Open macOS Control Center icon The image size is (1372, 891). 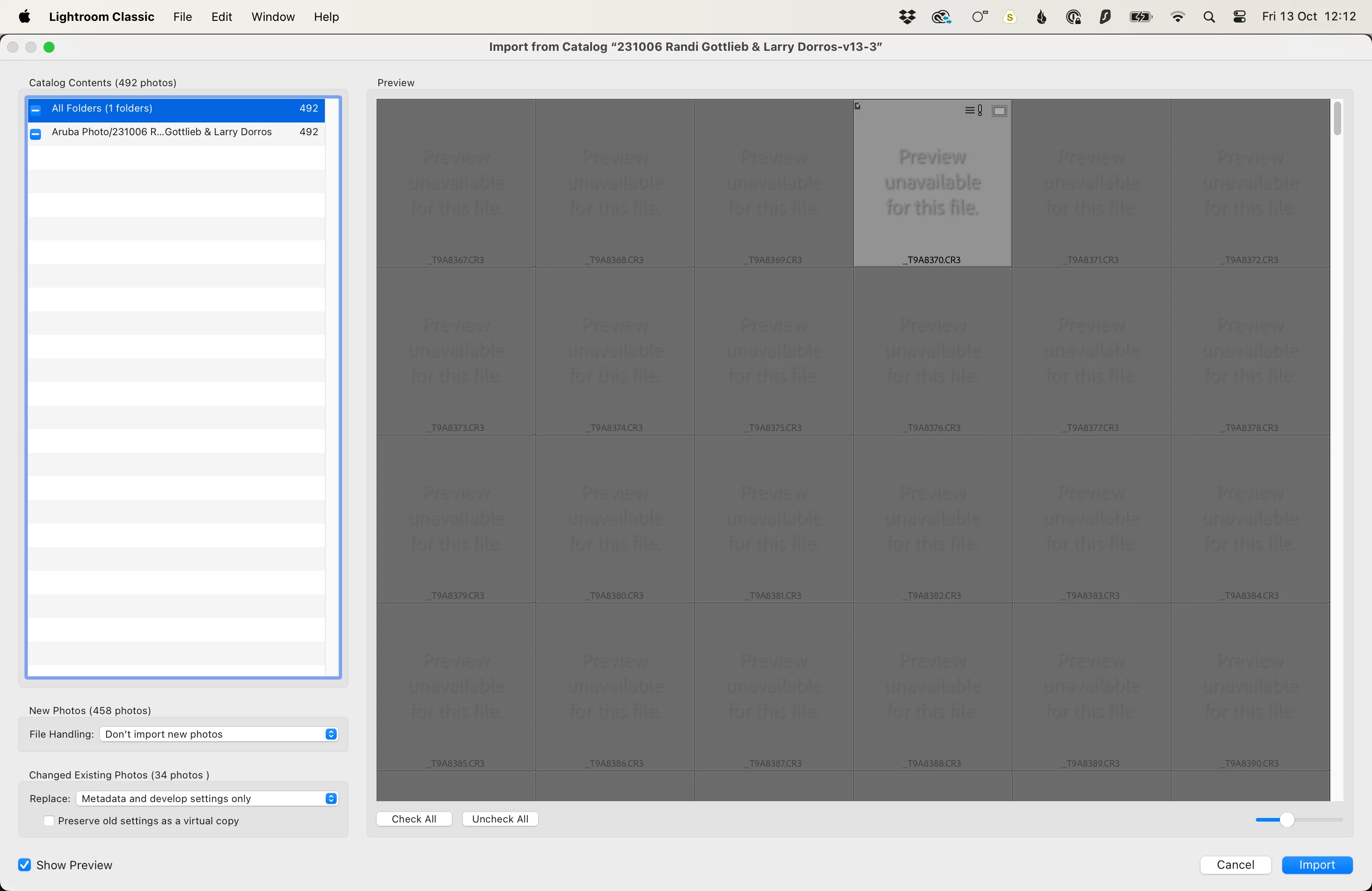1239,17
